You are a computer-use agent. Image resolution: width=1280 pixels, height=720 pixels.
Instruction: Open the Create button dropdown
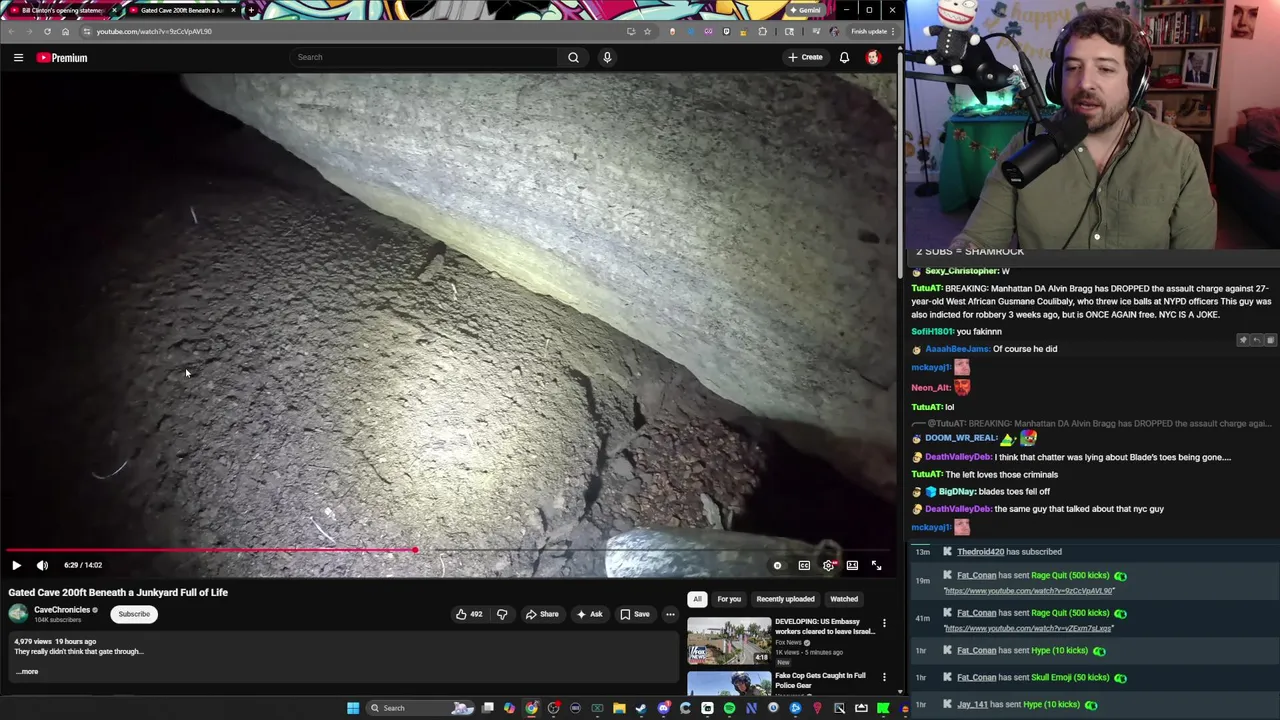point(805,57)
